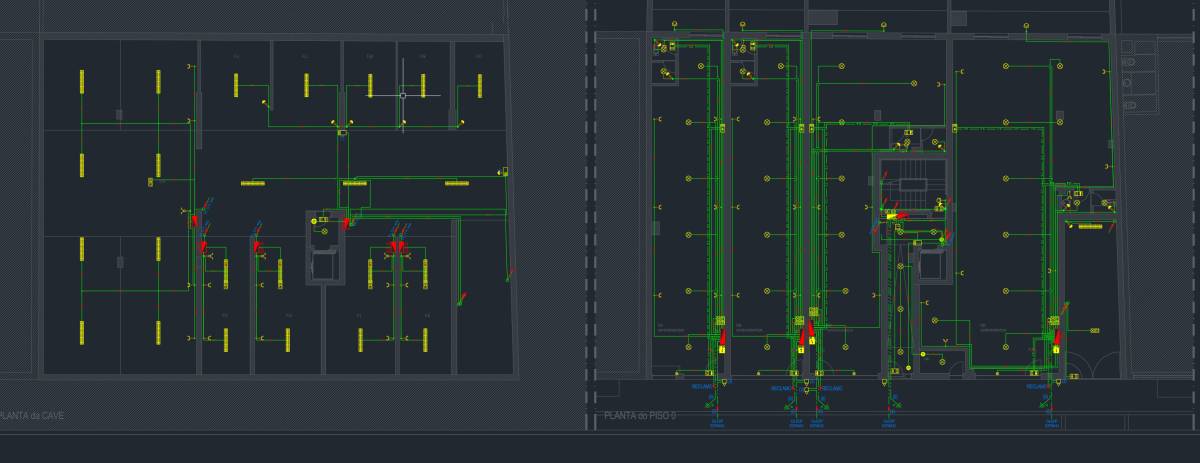Screen dimensions: 1200x463
Task: Select the "PLANTA do PISO 0" title text
Action: [640, 415]
